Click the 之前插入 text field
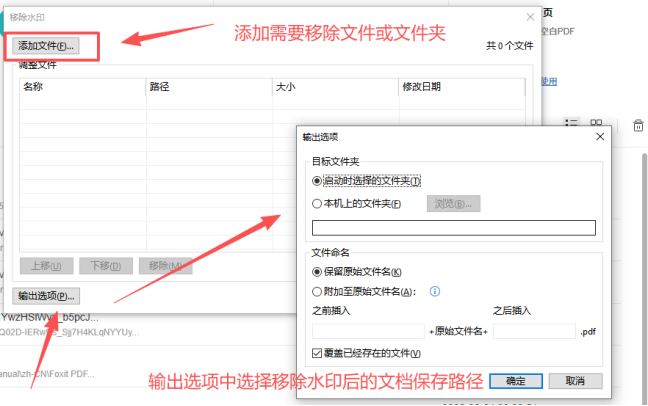The width and height of the screenshot is (648, 406). click(x=368, y=332)
